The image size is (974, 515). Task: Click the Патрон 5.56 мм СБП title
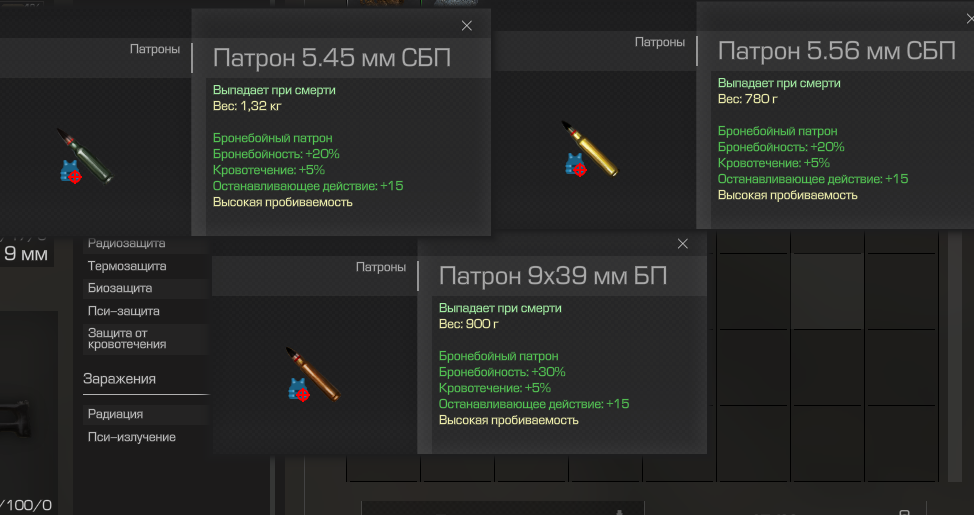(x=836, y=51)
